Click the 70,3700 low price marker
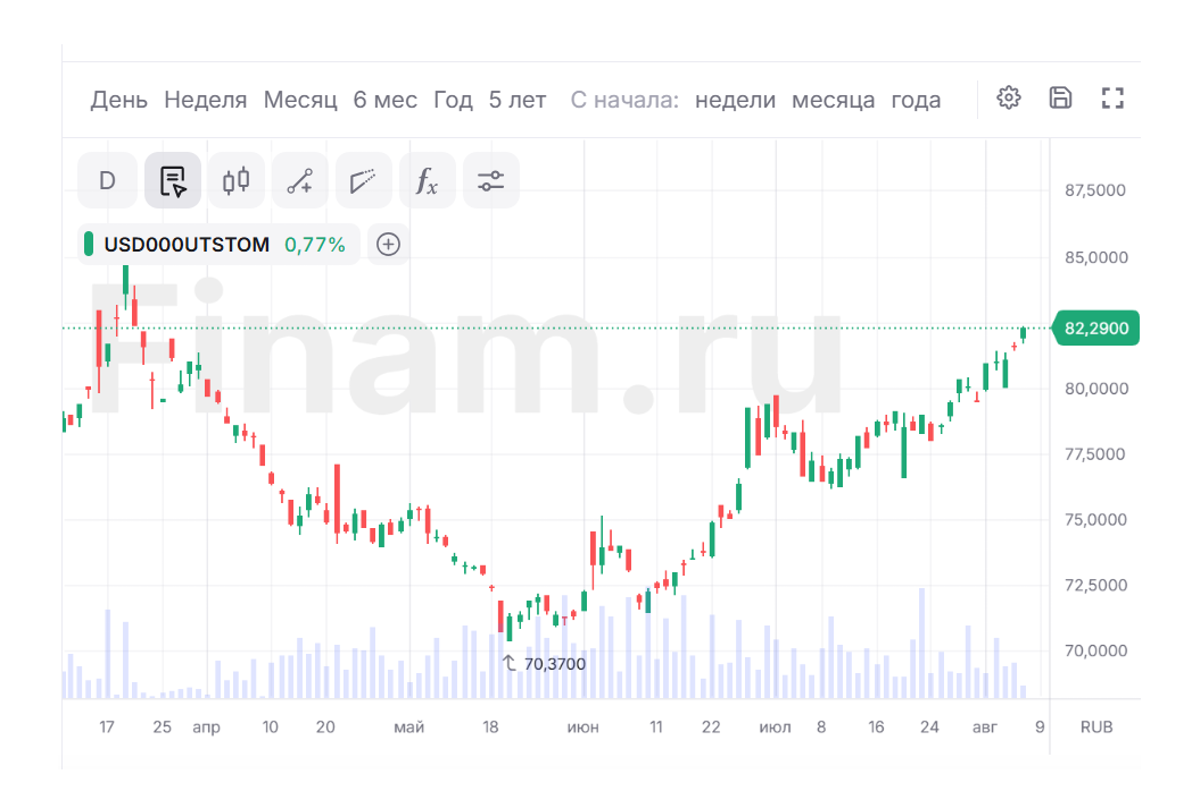The image size is (1200, 800). click(543, 663)
